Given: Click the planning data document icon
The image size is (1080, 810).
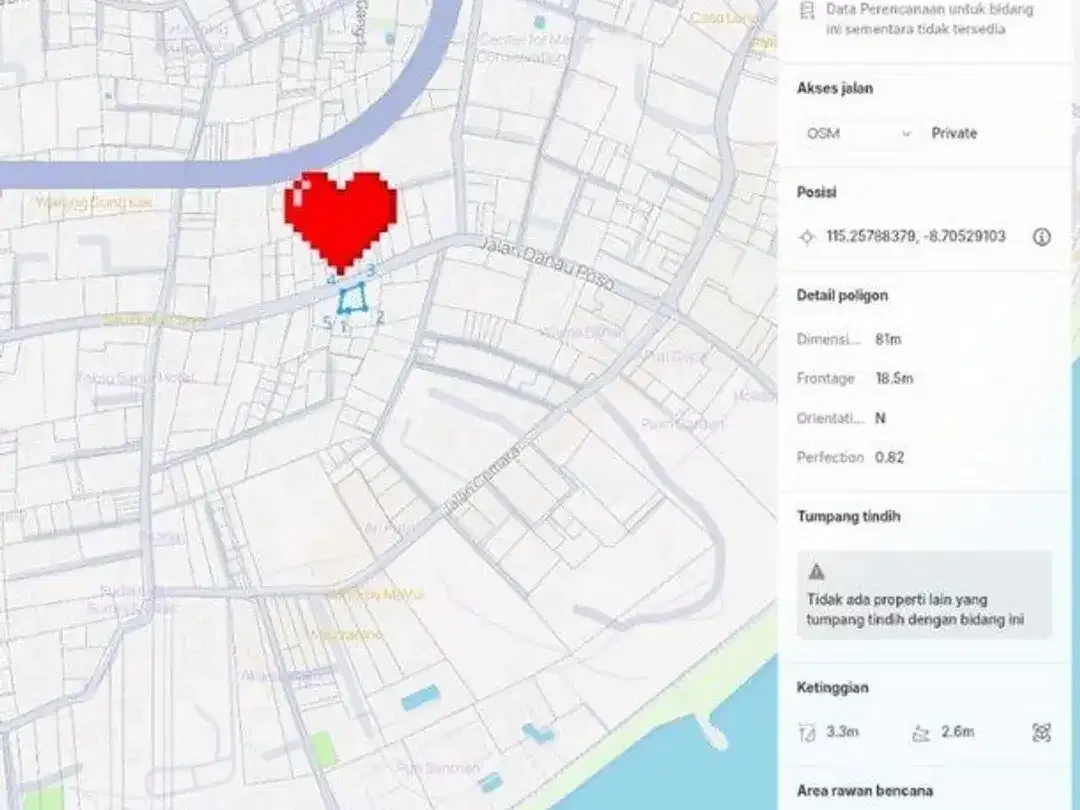Looking at the screenshot, I should 807,10.
